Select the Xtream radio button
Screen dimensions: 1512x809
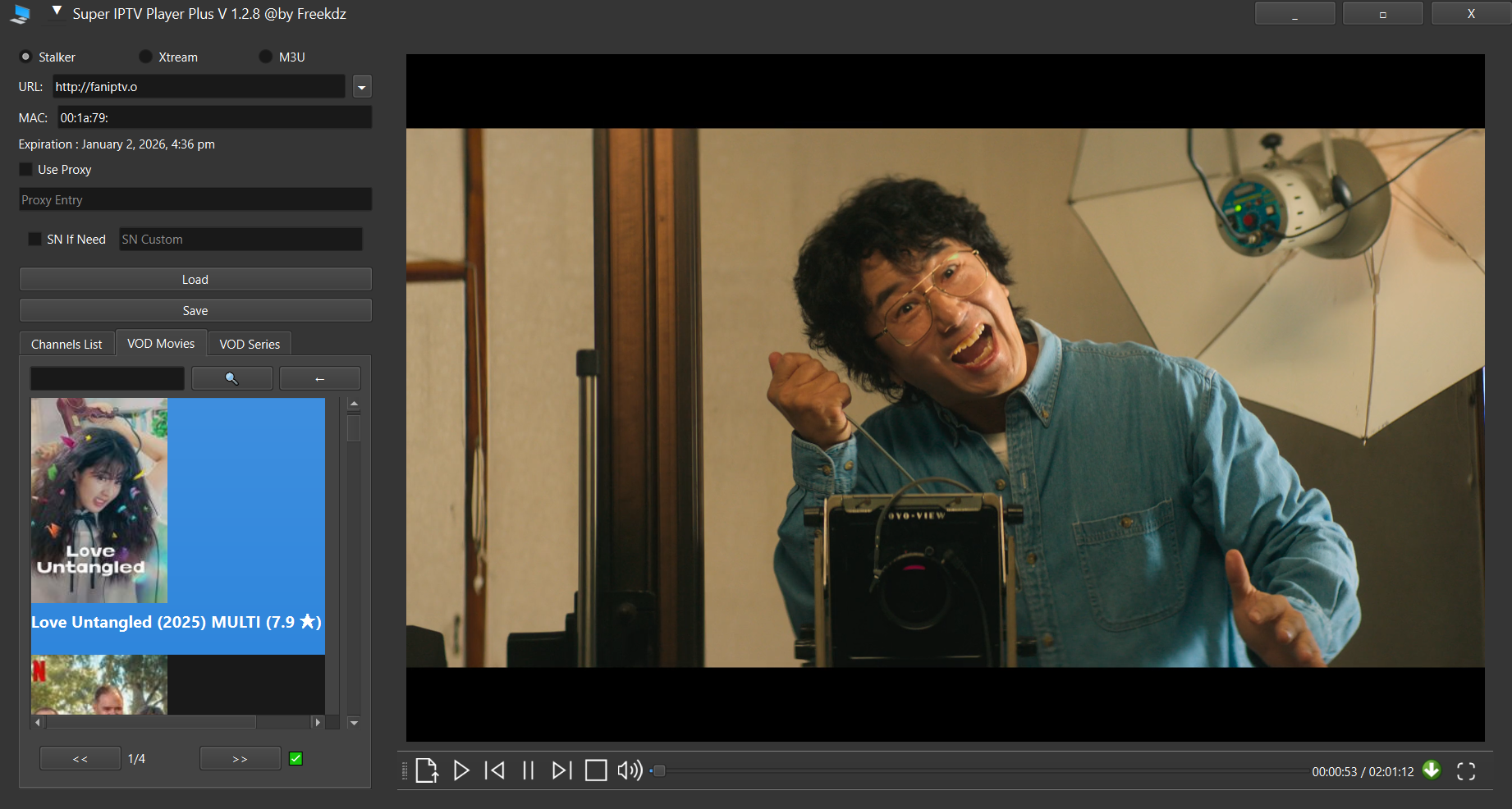146,57
